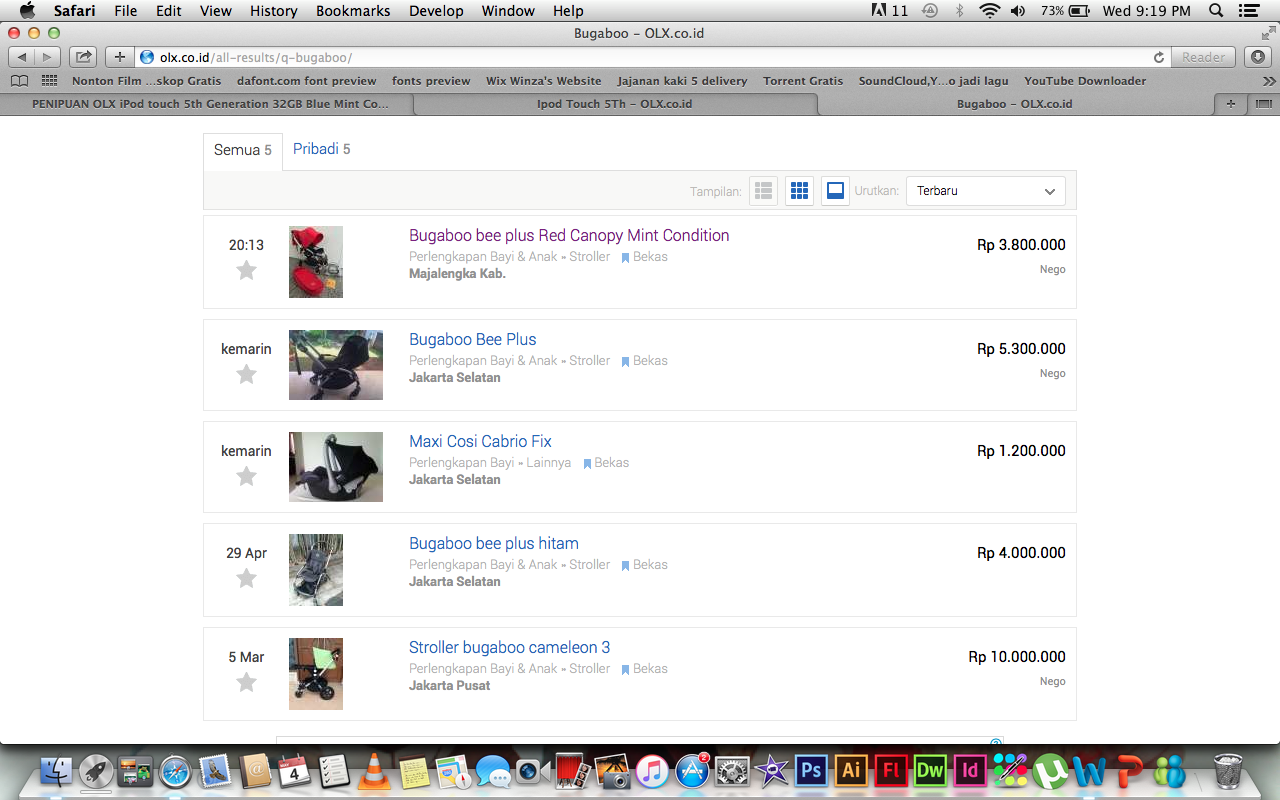
Task: Click the Rp 10.000.000 price
Action: pos(1017,657)
